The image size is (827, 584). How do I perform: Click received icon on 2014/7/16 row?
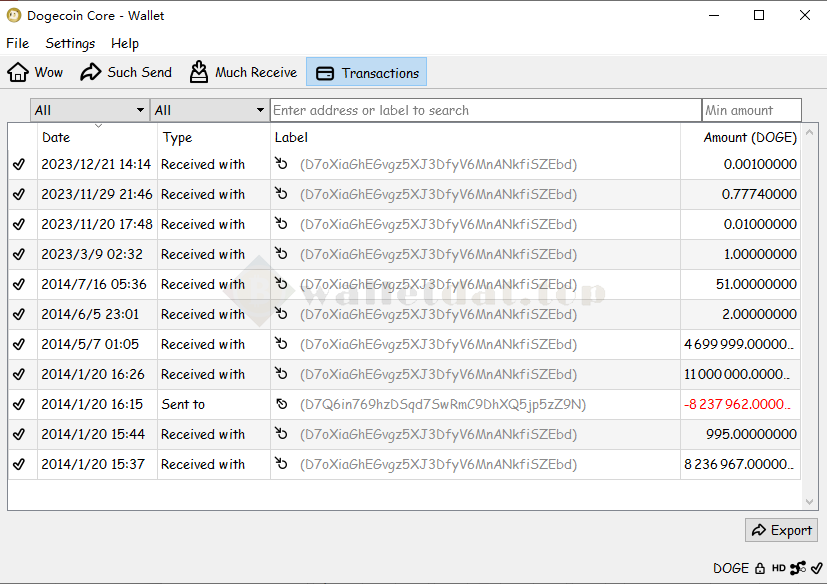(282, 284)
